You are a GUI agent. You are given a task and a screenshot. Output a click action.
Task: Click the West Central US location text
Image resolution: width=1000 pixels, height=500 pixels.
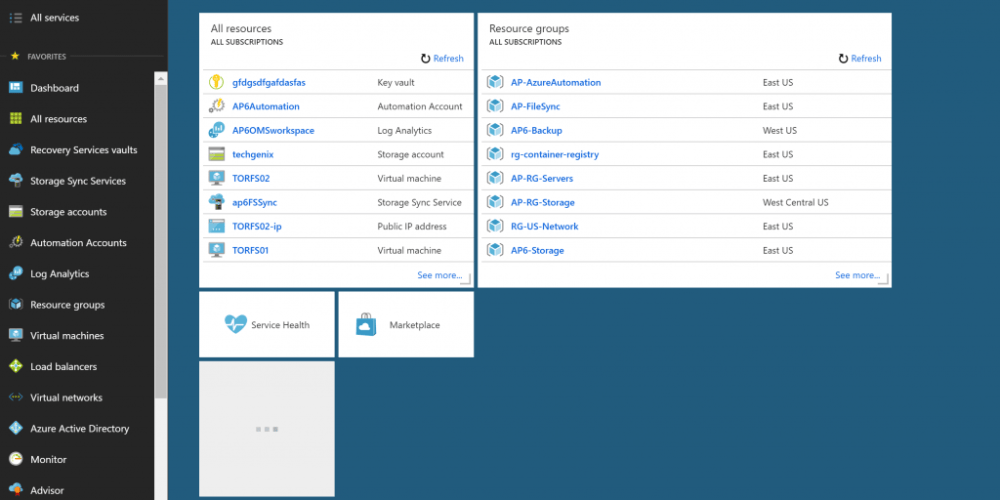tap(795, 203)
